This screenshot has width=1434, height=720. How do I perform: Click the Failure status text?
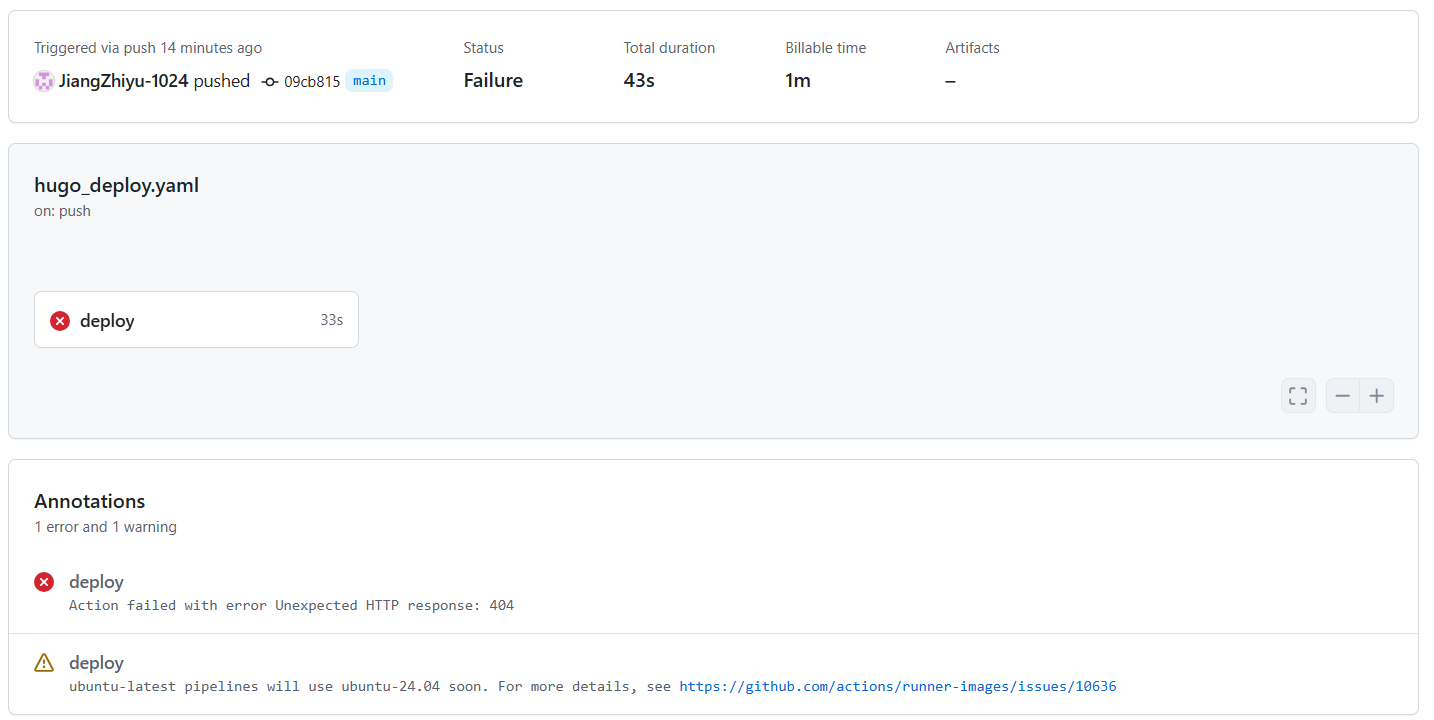click(x=493, y=81)
